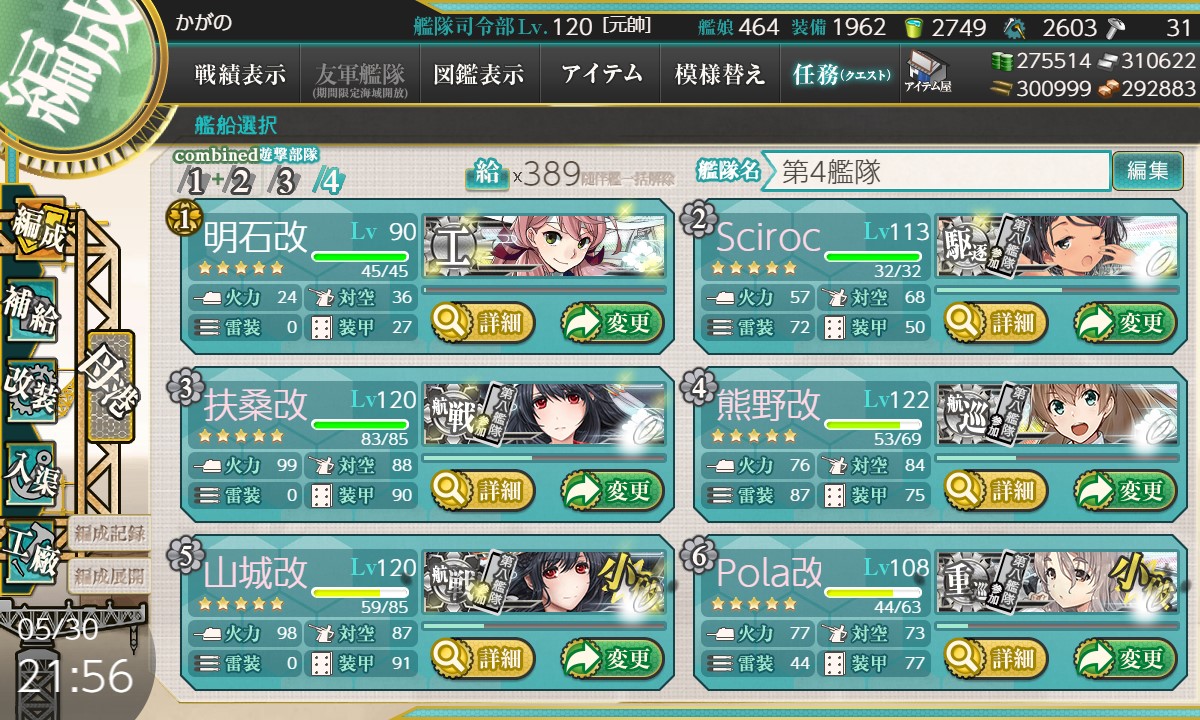Image resolution: width=1200 pixels, height=720 pixels.
Task: Switch to fleet number 4 tab
Action: pyautogui.click(x=329, y=182)
